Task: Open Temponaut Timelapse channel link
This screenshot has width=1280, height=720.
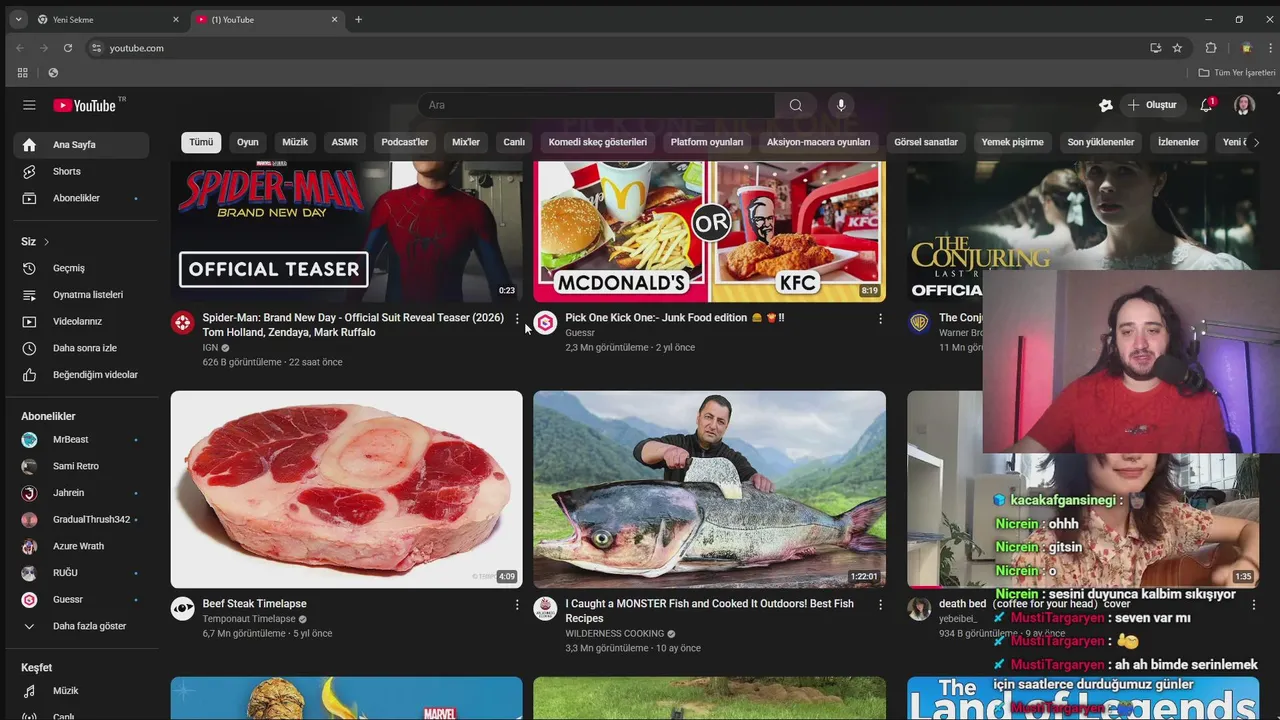Action: click(x=249, y=619)
